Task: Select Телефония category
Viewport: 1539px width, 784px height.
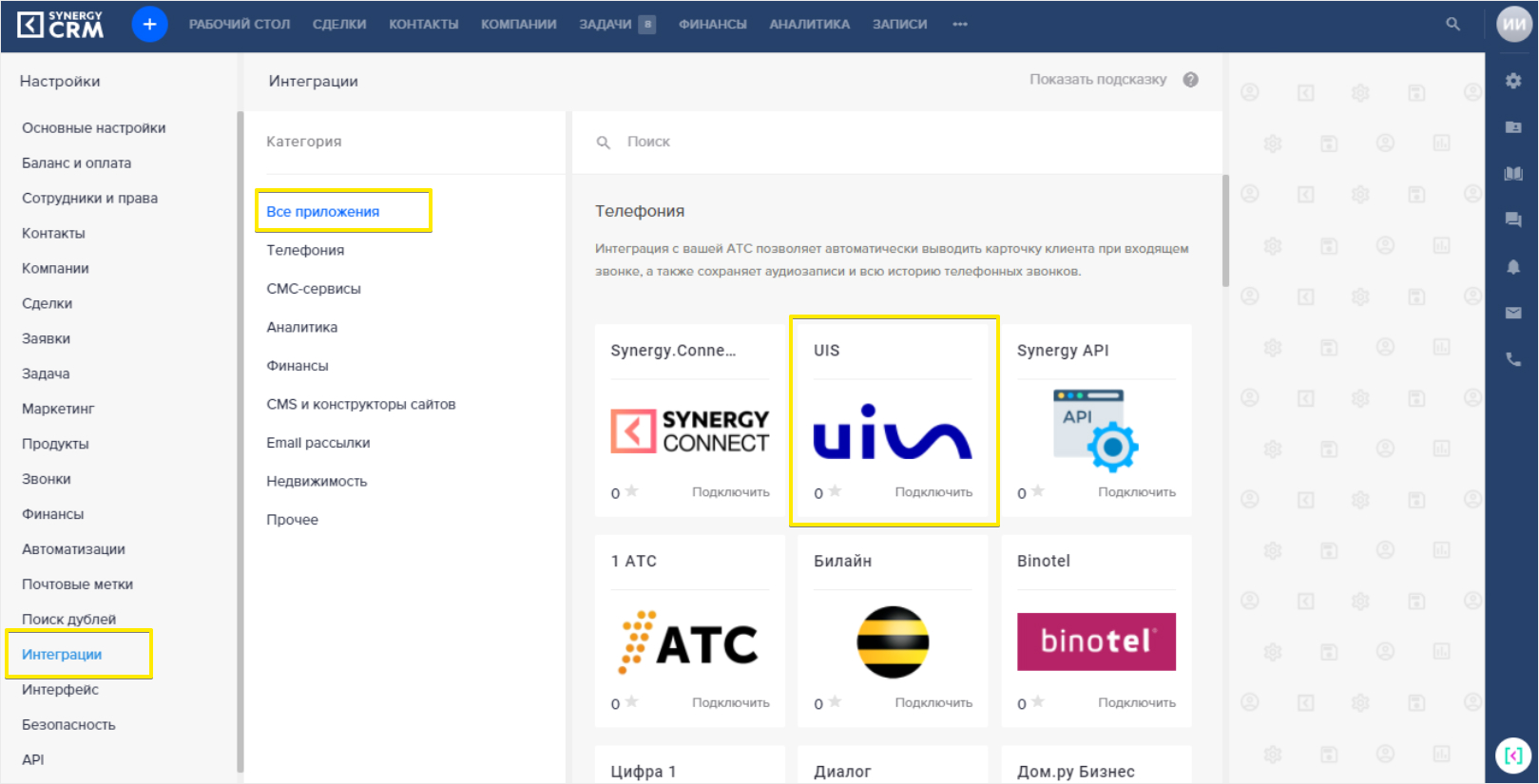Action: tap(305, 250)
